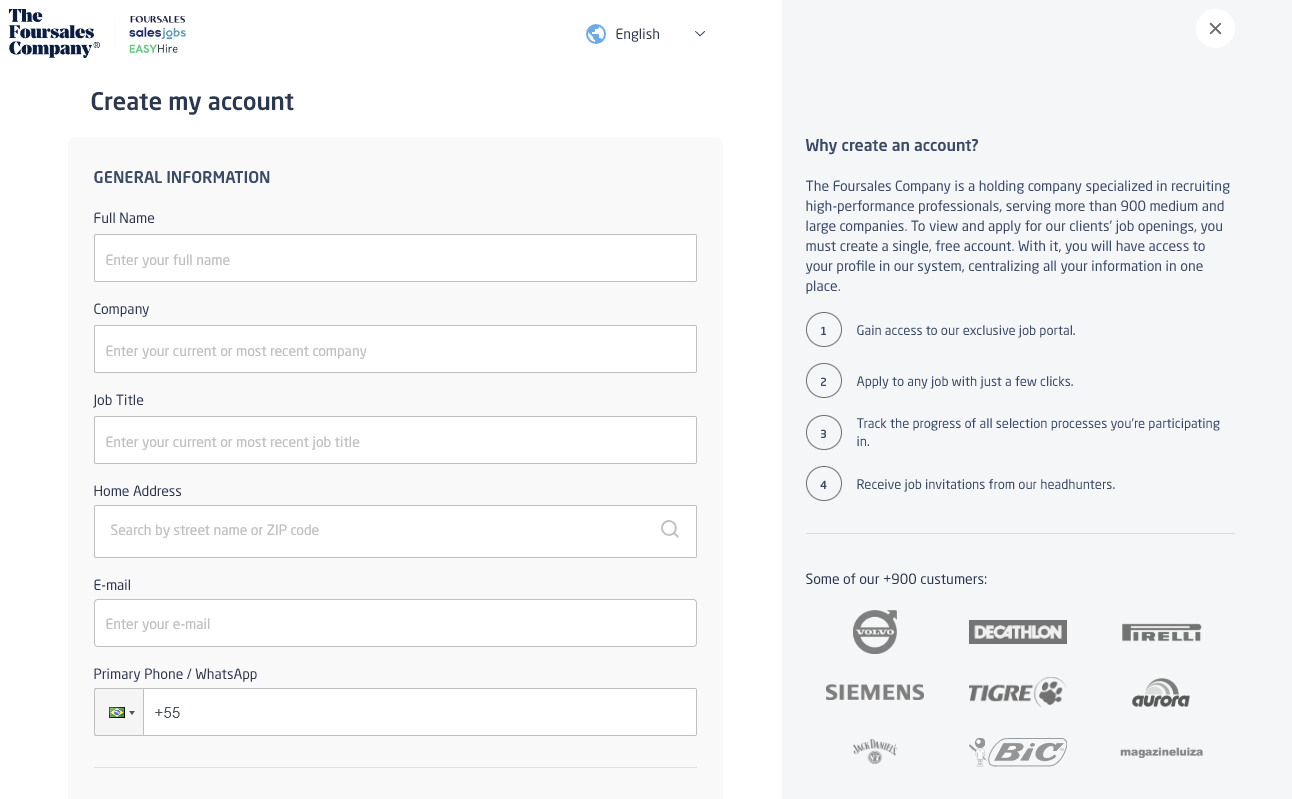Click the Volvo customer logo
This screenshot has height=799, width=1292.
click(875, 632)
